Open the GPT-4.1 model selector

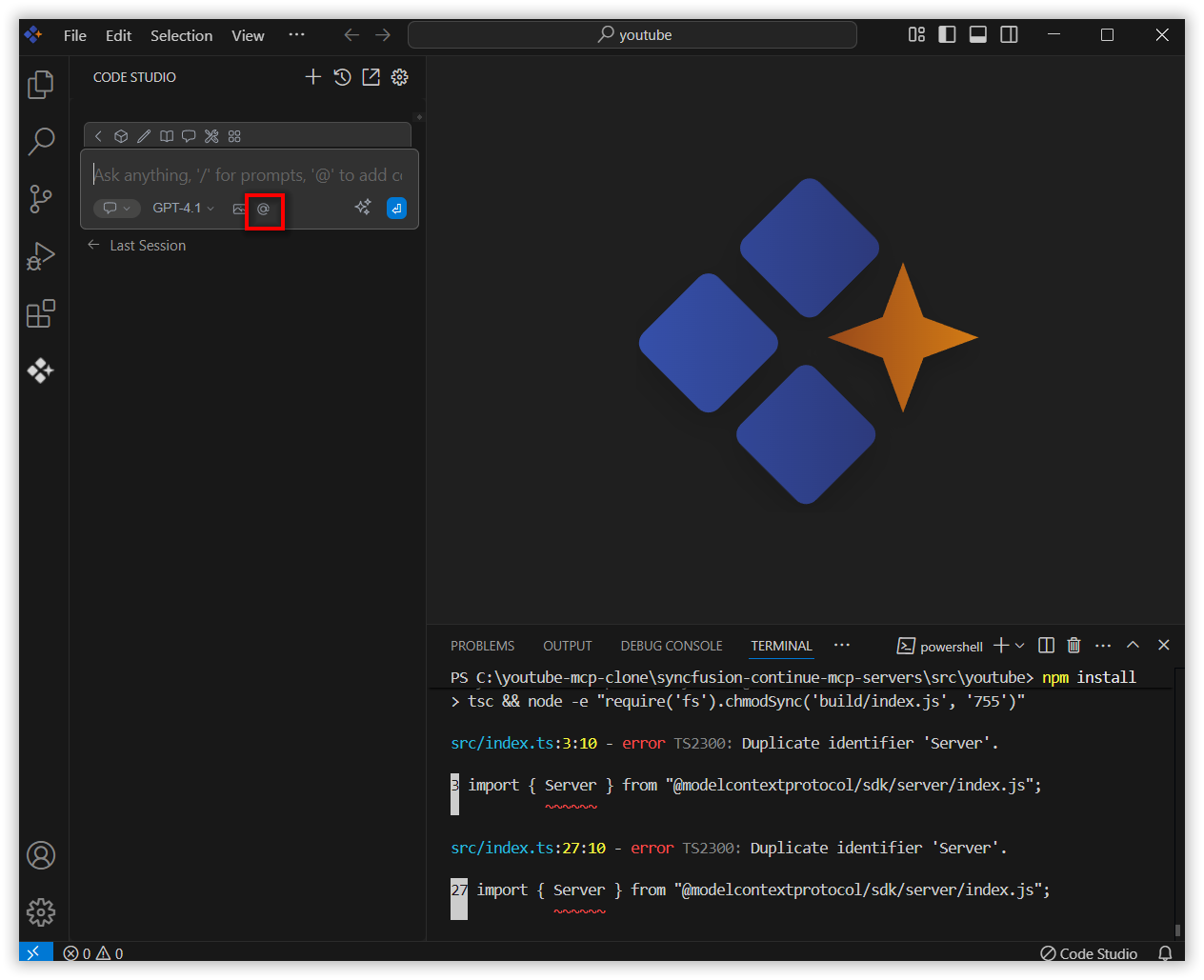coord(183,208)
